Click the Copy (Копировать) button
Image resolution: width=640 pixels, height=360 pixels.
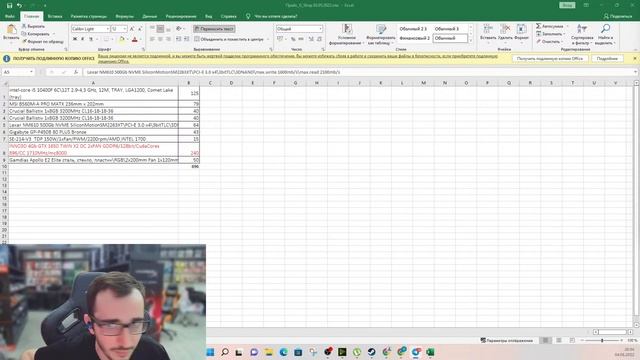click(x=35, y=34)
